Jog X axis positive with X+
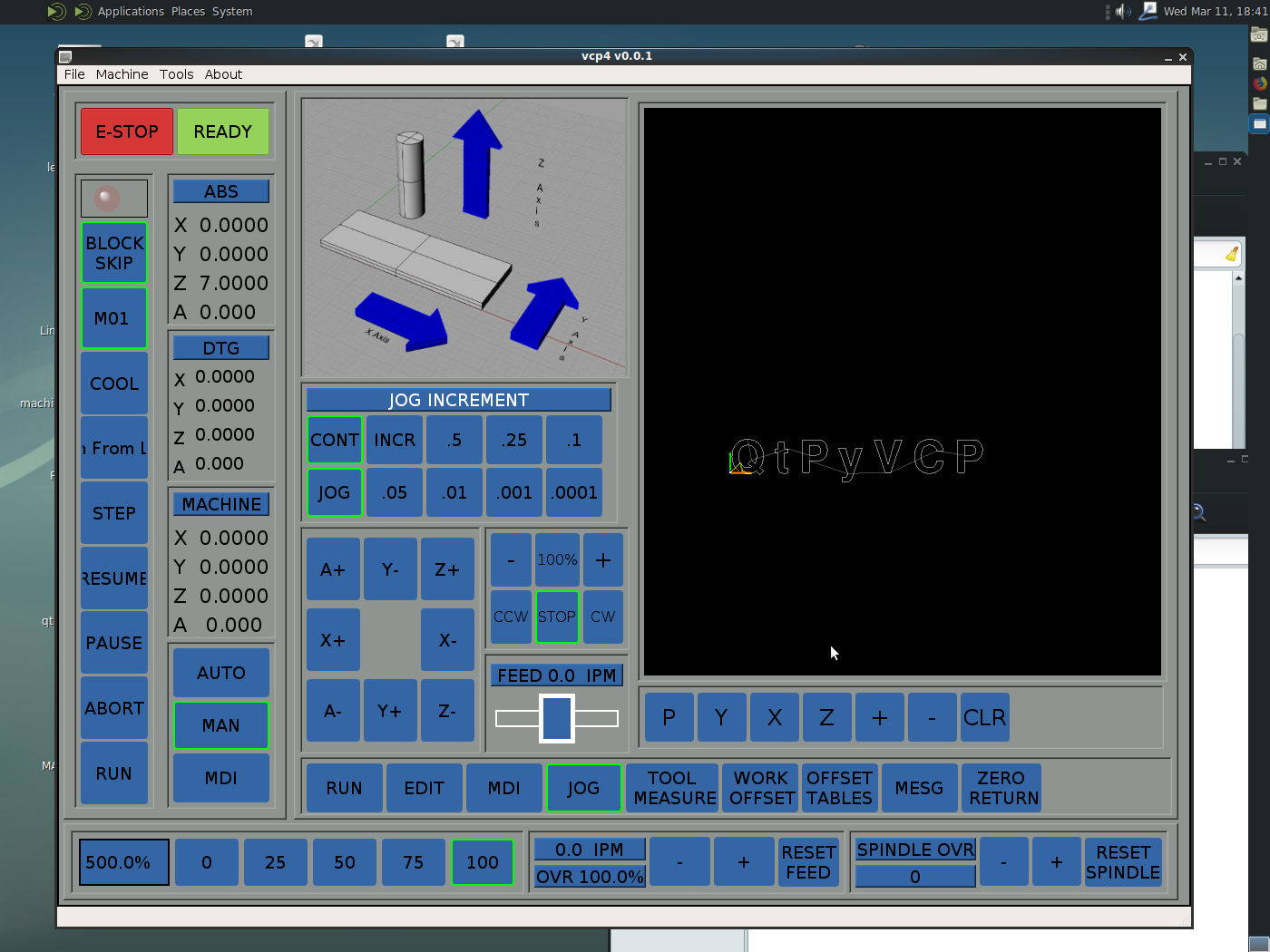This screenshot has height=952, width=1270. (x=333, y=640)
